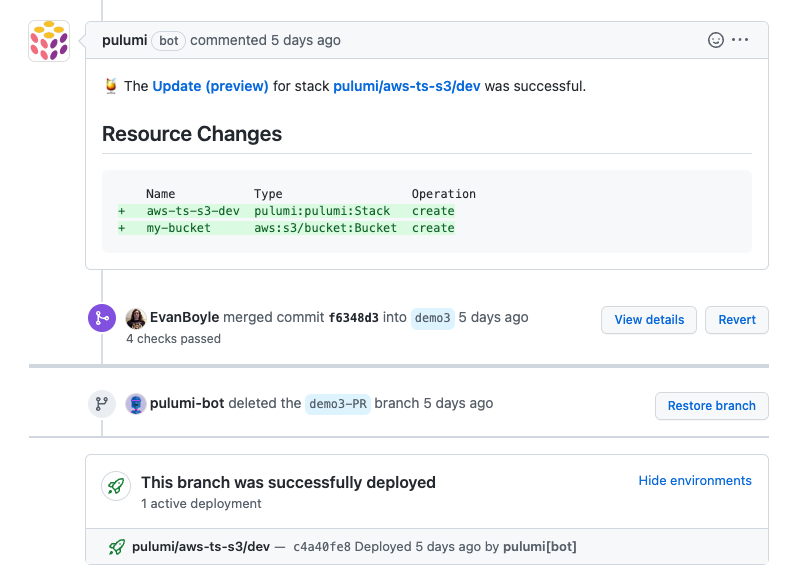The image size is (800, 576).
Task: Click the EvanBoyle username link
Action: click(184, 317)
